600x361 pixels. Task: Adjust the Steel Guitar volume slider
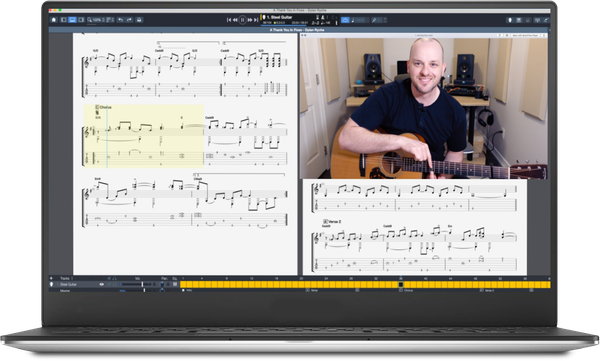[132, 284]
